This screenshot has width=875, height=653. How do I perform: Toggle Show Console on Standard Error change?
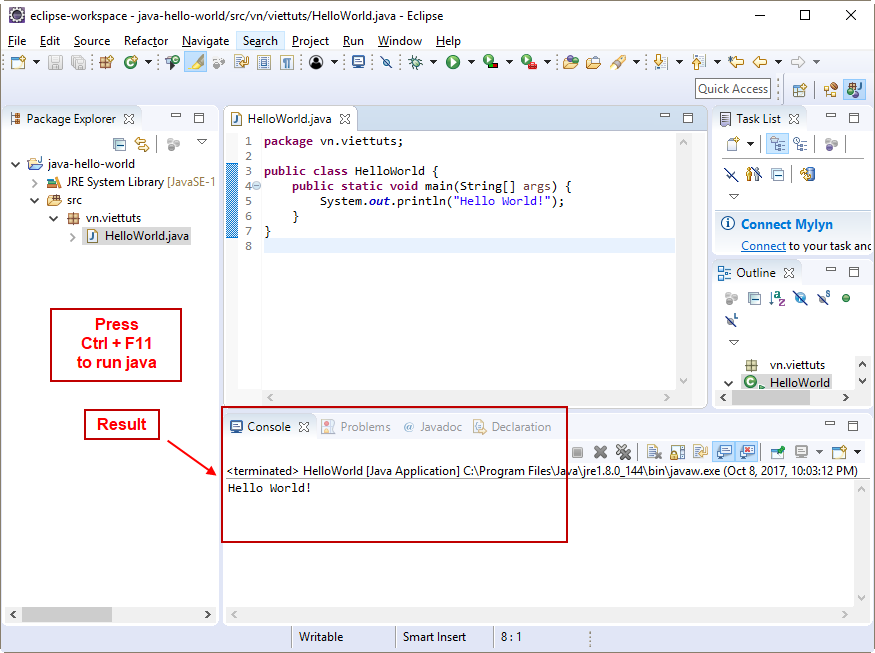coord(747,452)
